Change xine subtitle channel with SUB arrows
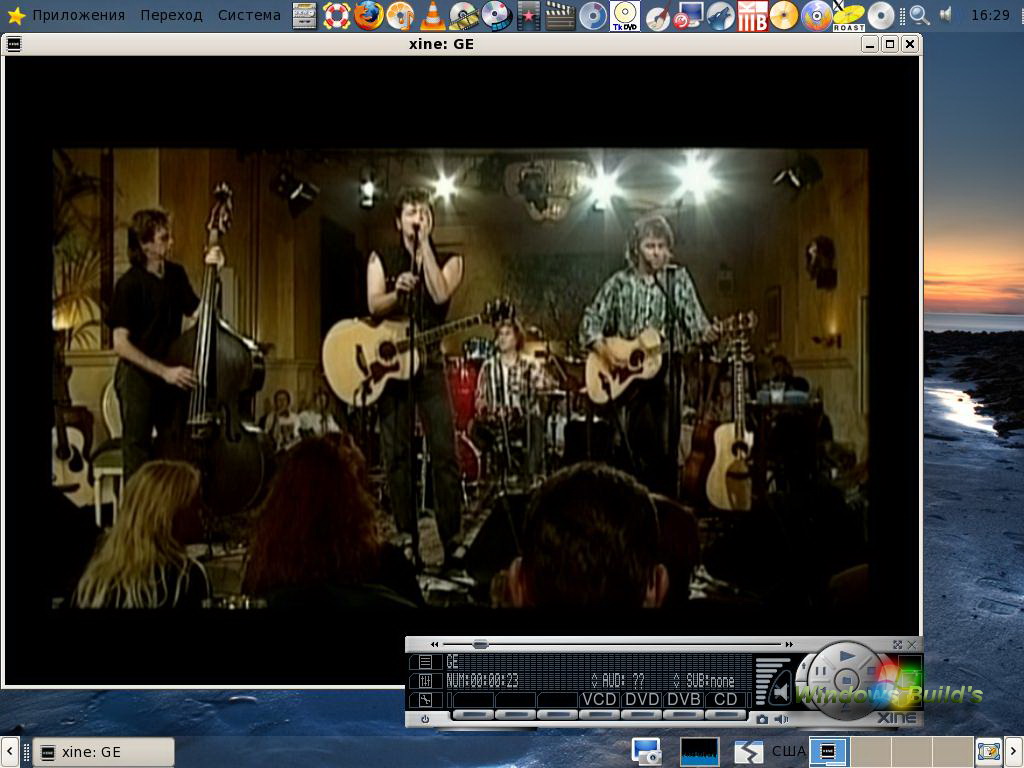The height and width of the screenshot is (768, 1024). tap(677, 681)
